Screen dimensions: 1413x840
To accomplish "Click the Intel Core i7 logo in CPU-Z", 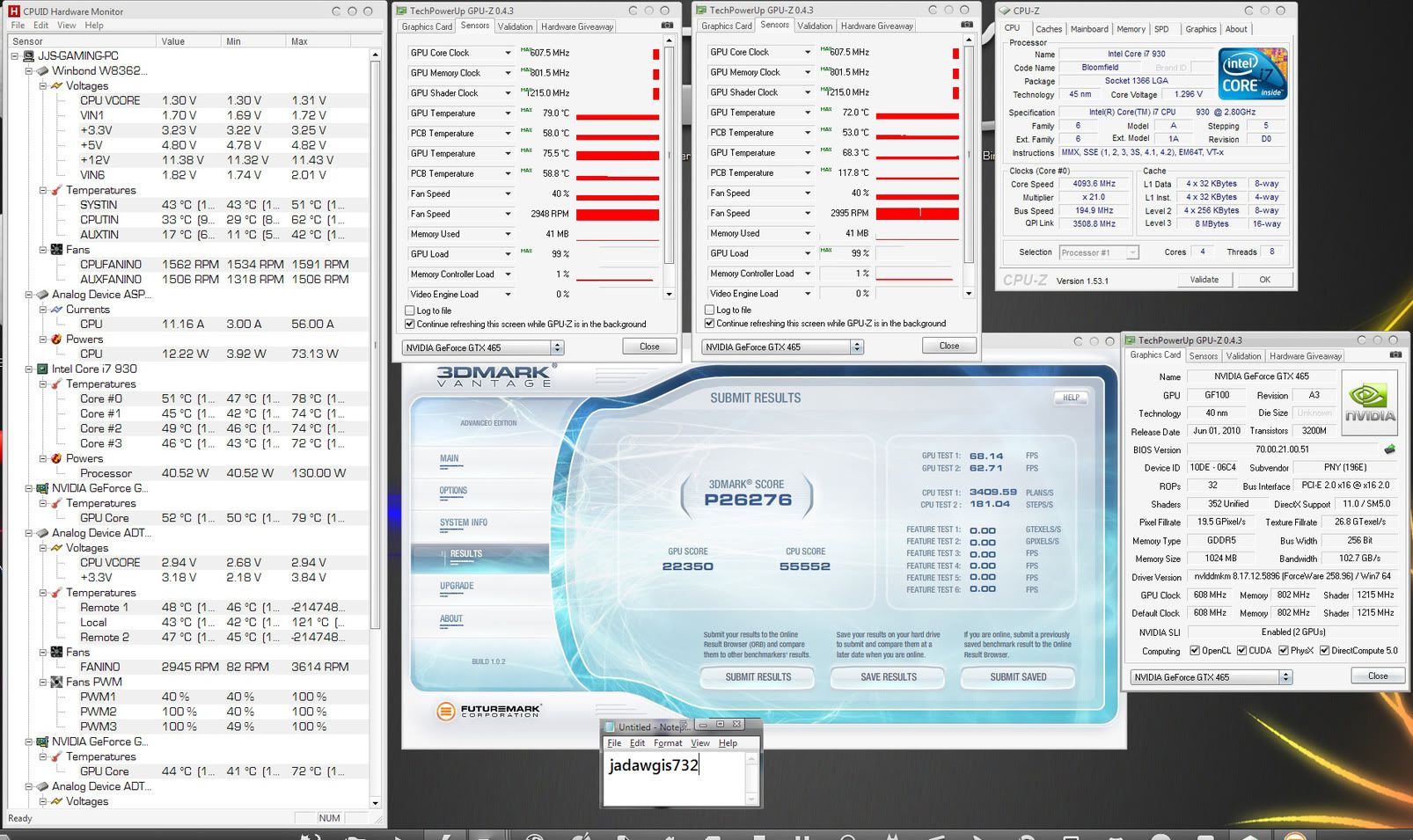I will click(1252, 74).
